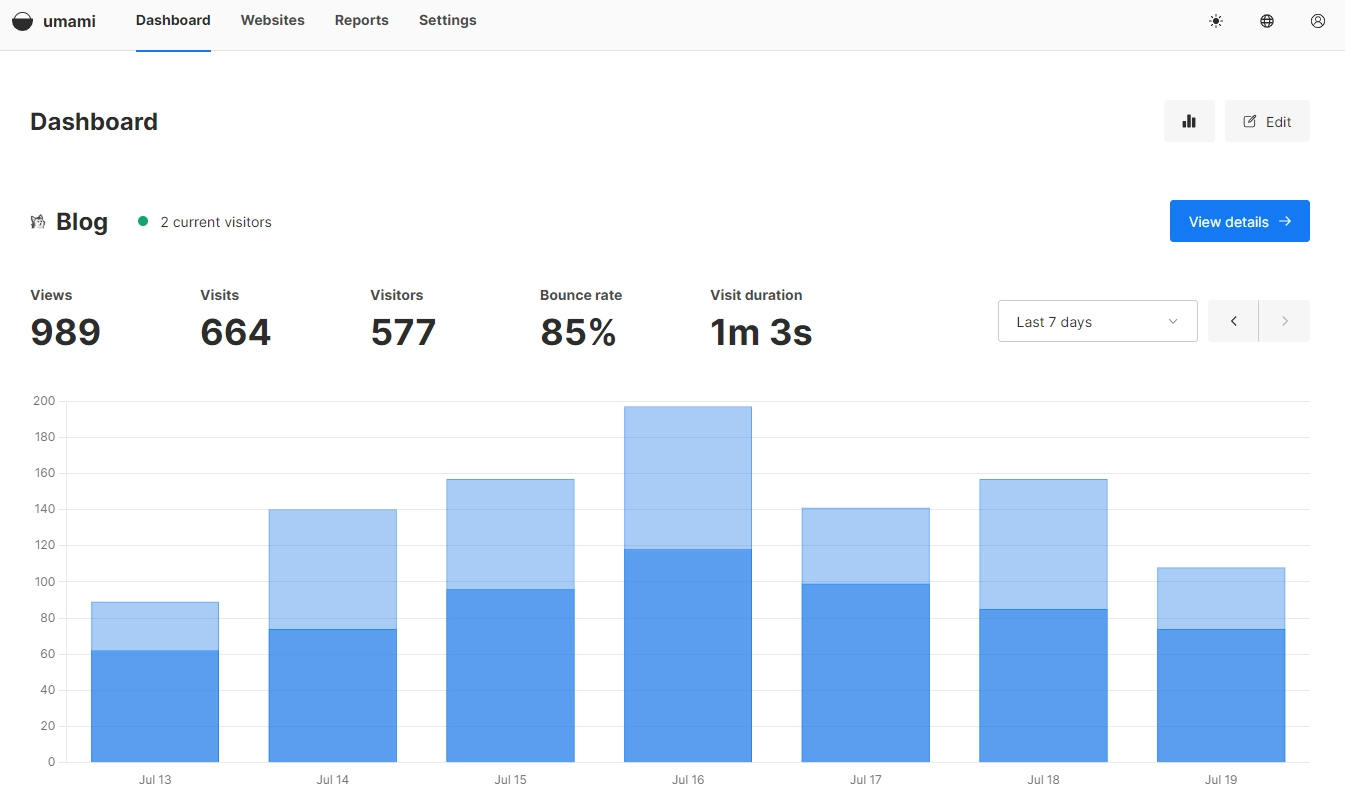
Task: Click the umami logo icon
Action: coord(22,21)
